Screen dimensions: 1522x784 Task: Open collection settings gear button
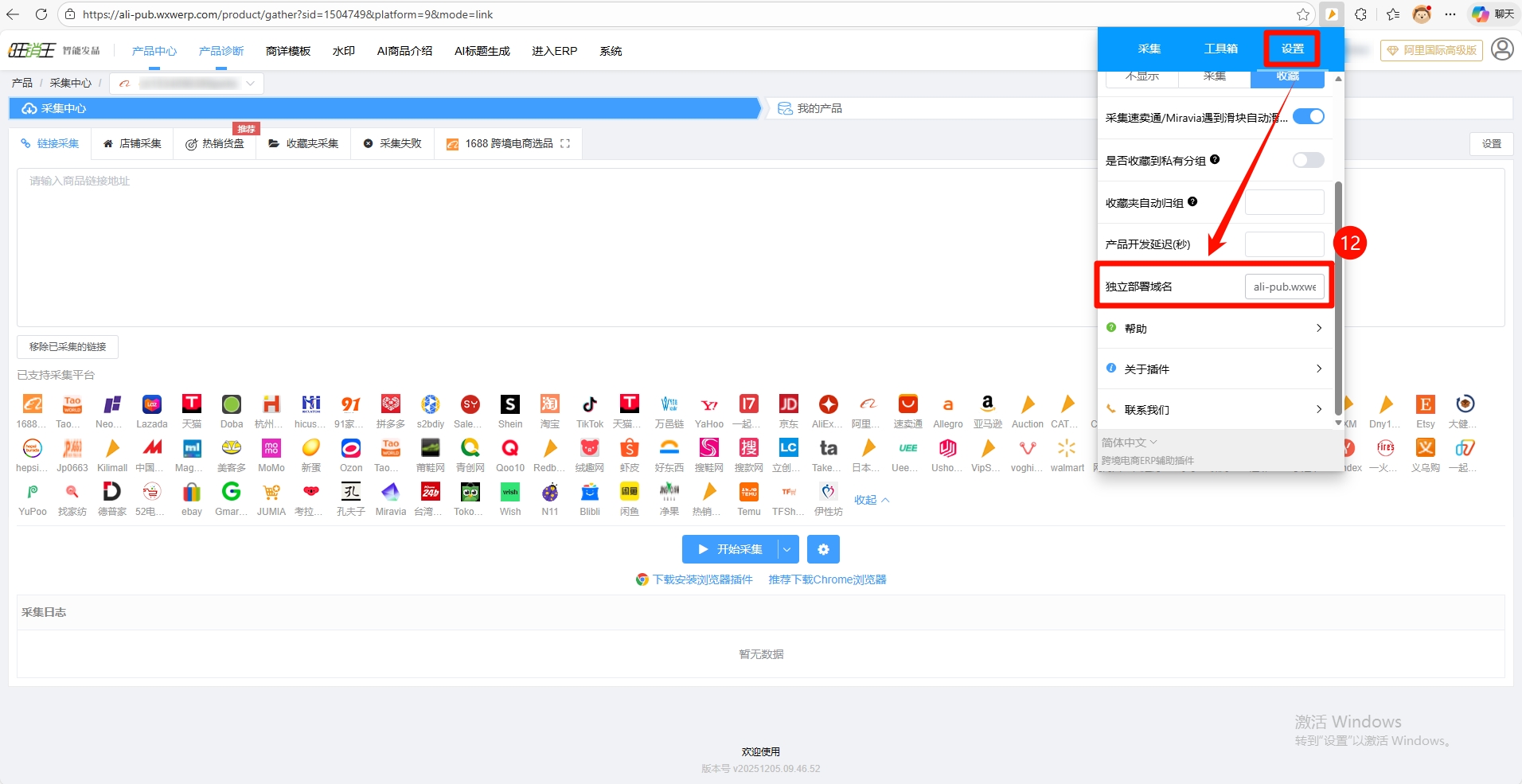click(x=823, y=549)
